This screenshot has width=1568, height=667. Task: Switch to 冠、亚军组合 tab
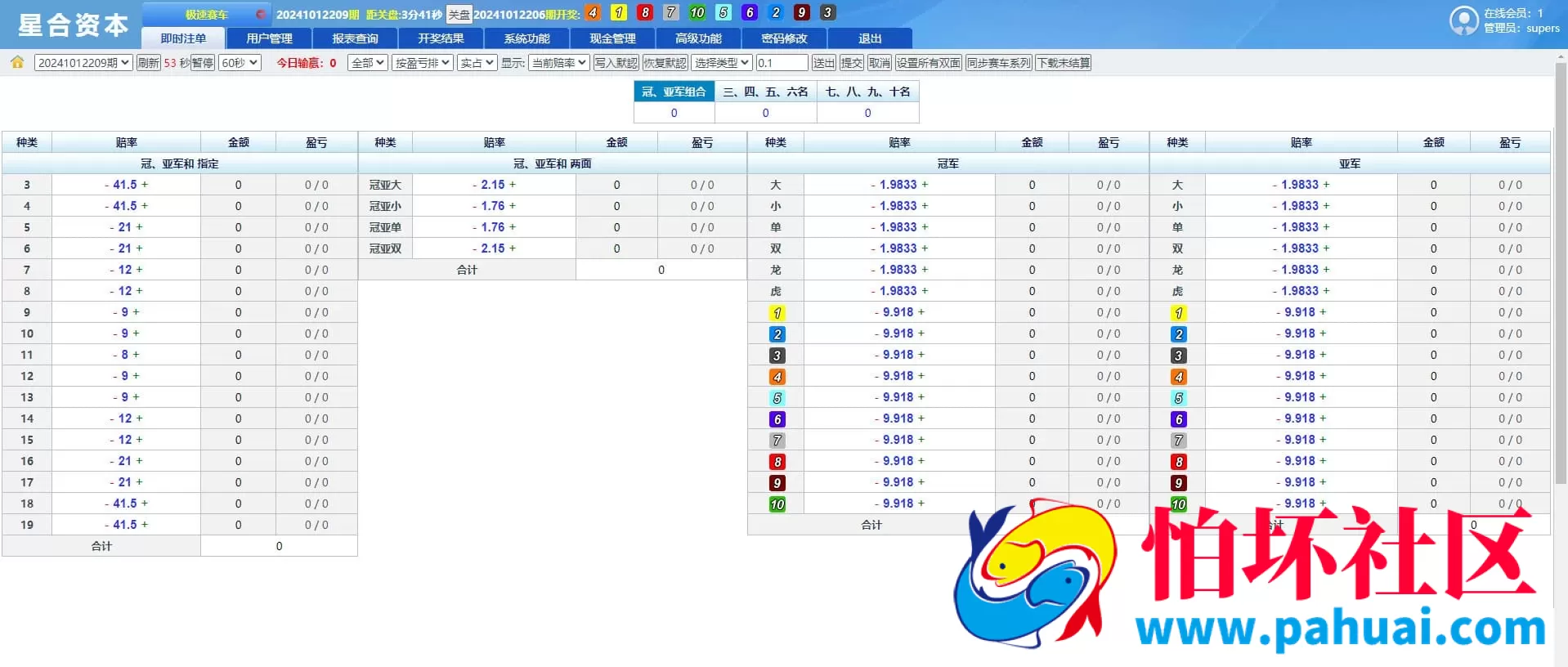674,92
